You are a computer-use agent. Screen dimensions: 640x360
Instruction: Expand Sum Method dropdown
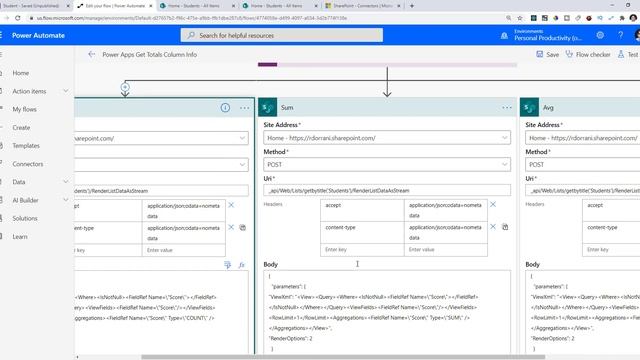504,164
